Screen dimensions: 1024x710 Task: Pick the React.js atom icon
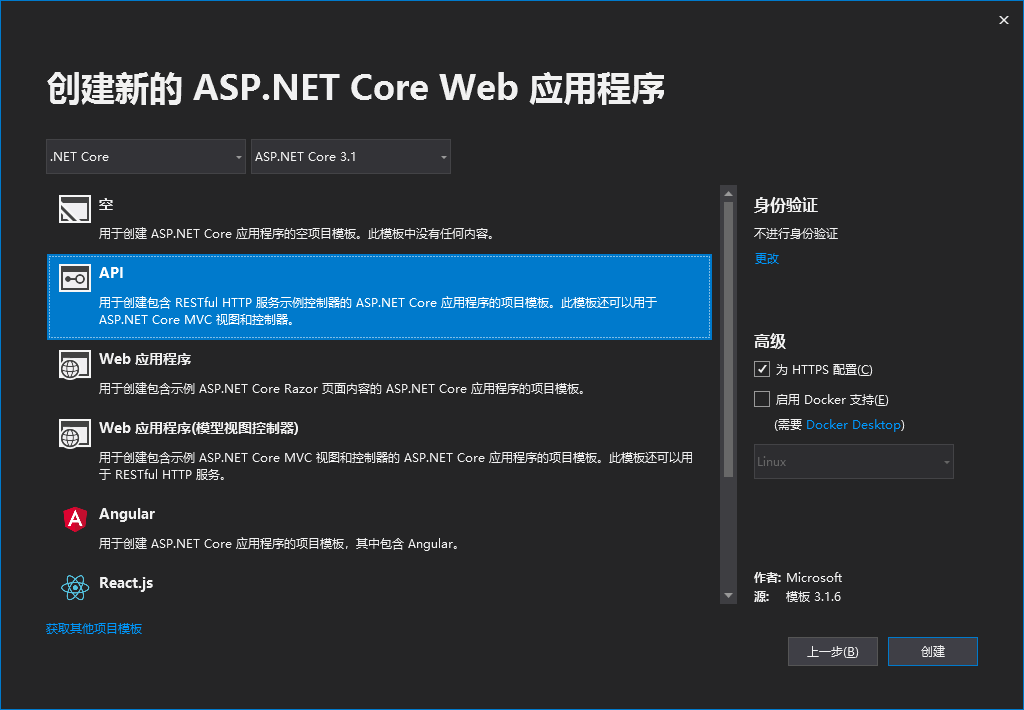point(75,587)
